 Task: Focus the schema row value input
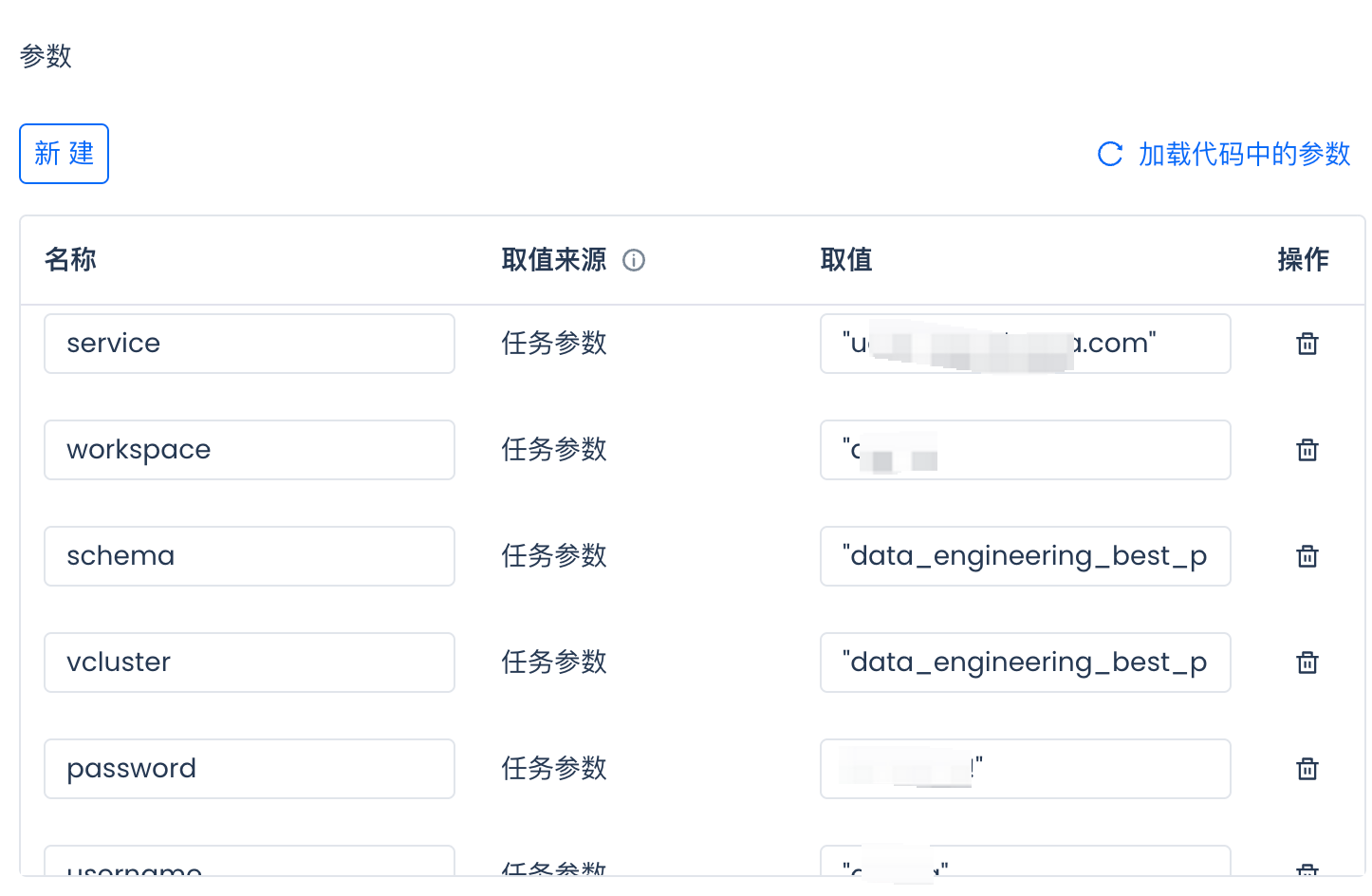(x=1025, y=556)
